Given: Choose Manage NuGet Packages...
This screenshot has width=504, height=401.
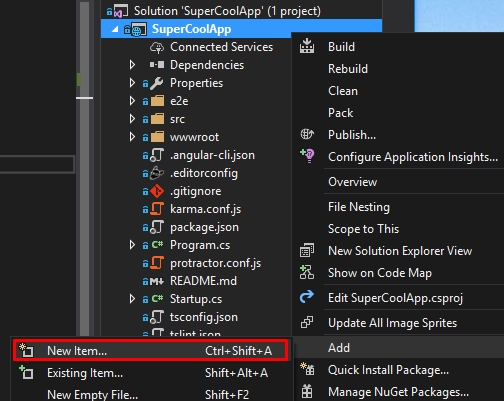Looking at the screenshot, I should point(398,392).
